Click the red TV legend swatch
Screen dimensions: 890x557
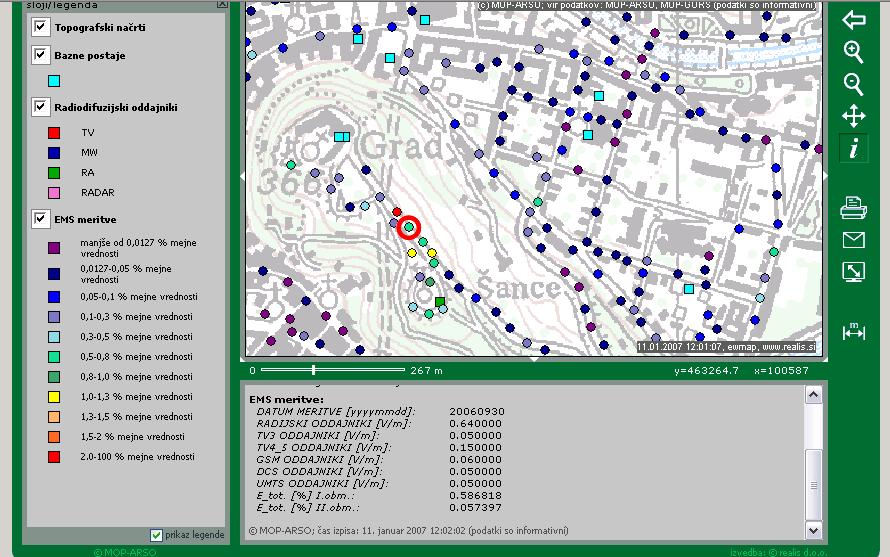point(54,133)
